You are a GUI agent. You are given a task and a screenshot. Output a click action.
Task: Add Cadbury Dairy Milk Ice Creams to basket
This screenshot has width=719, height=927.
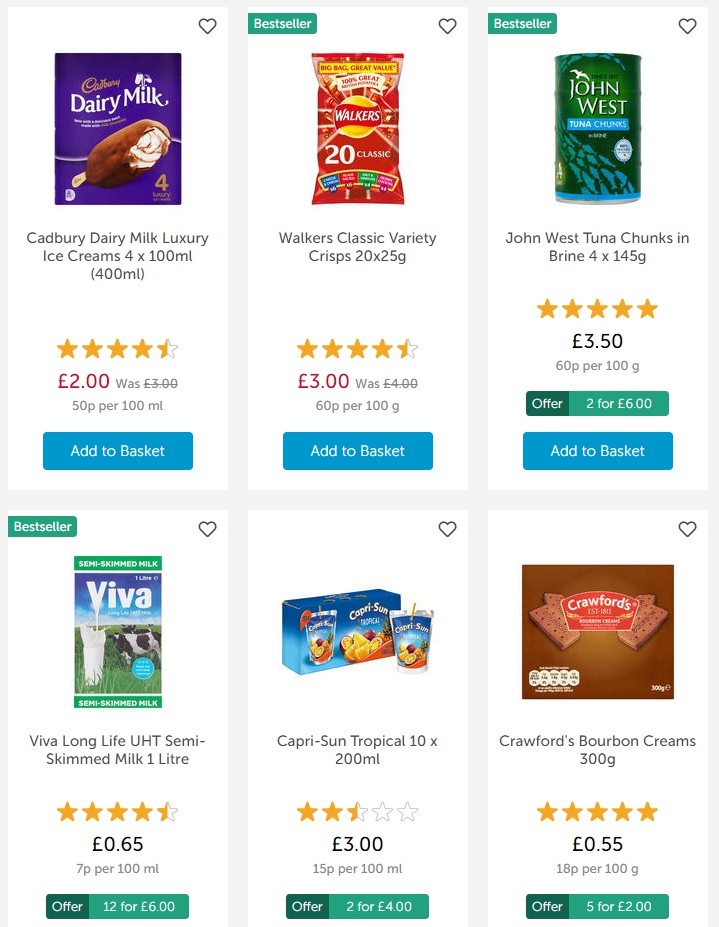point(117,451)
